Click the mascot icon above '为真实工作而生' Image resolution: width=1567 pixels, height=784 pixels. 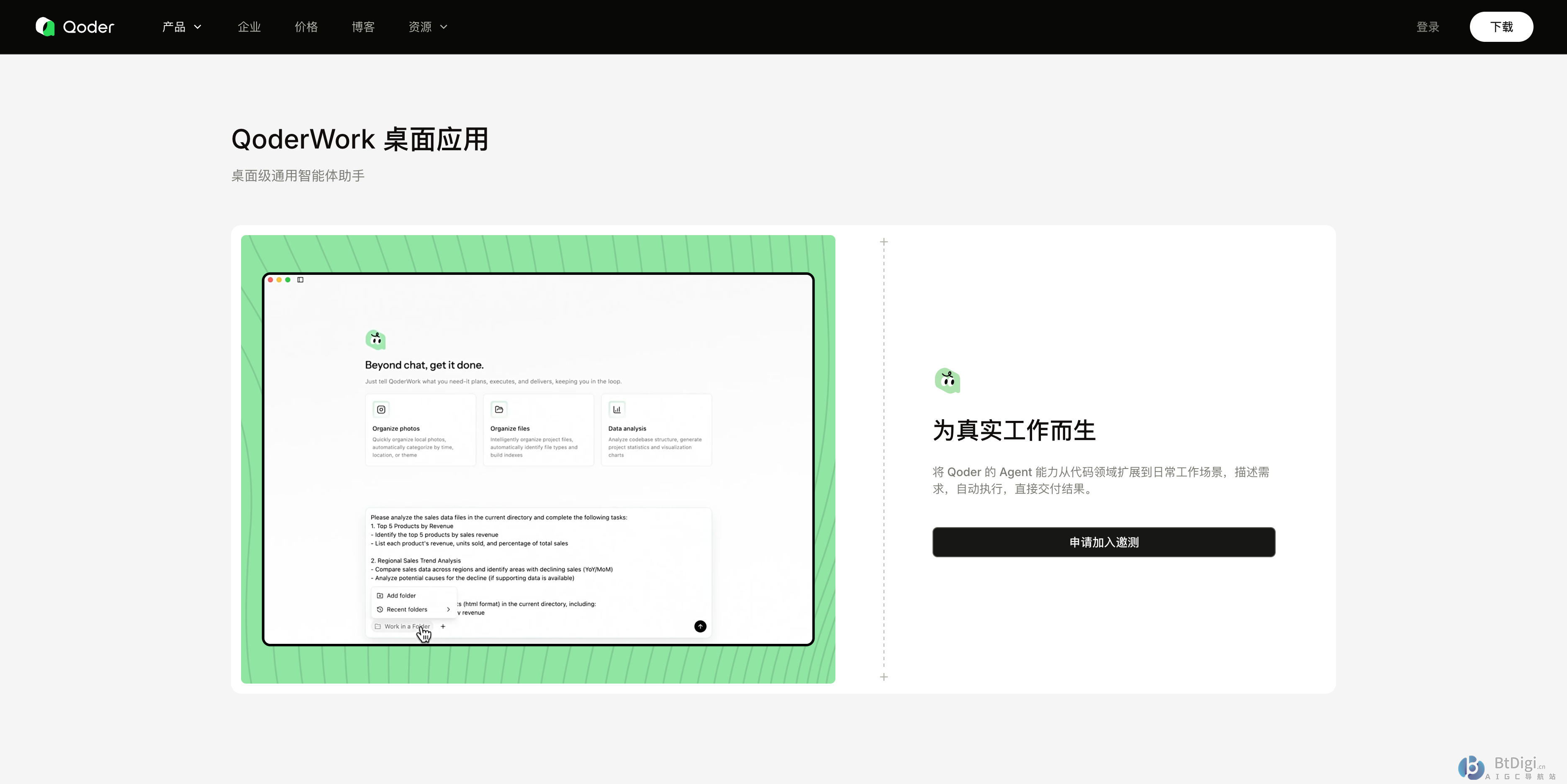point(947,380)
